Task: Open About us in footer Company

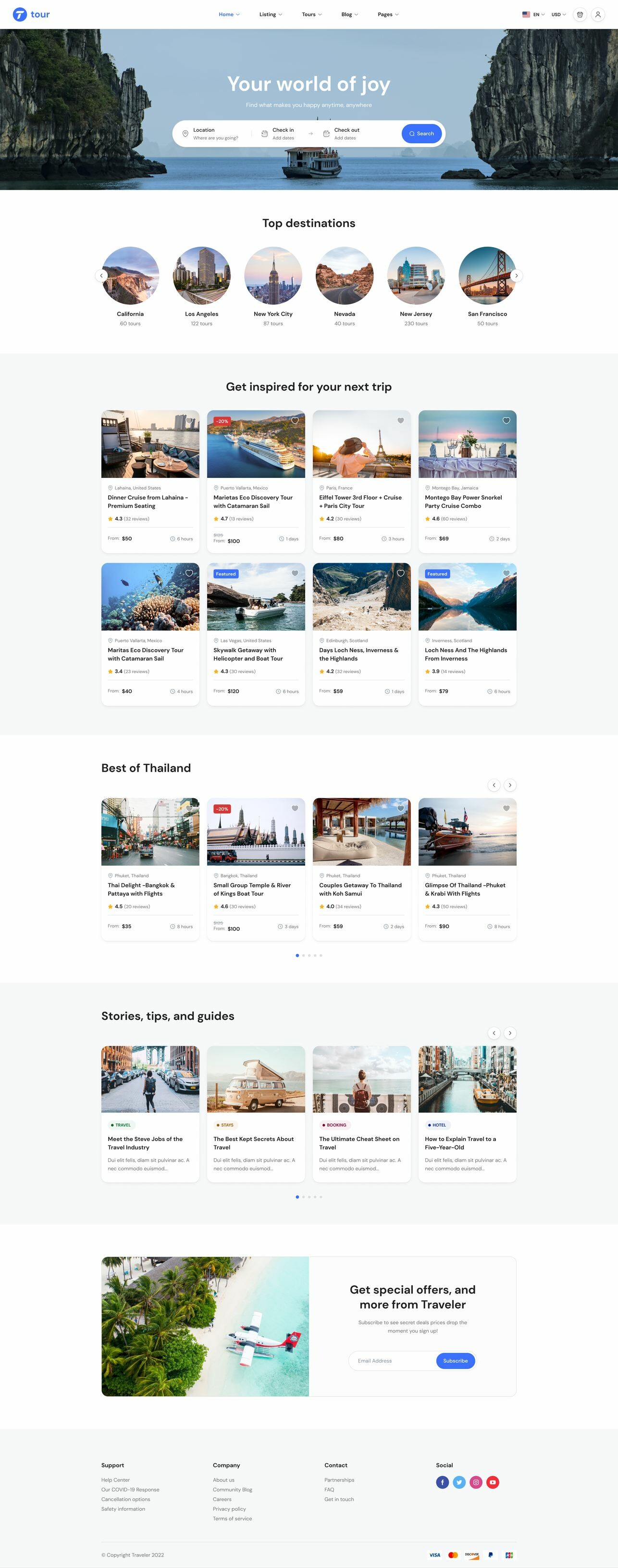Action: pos(223,1480)
